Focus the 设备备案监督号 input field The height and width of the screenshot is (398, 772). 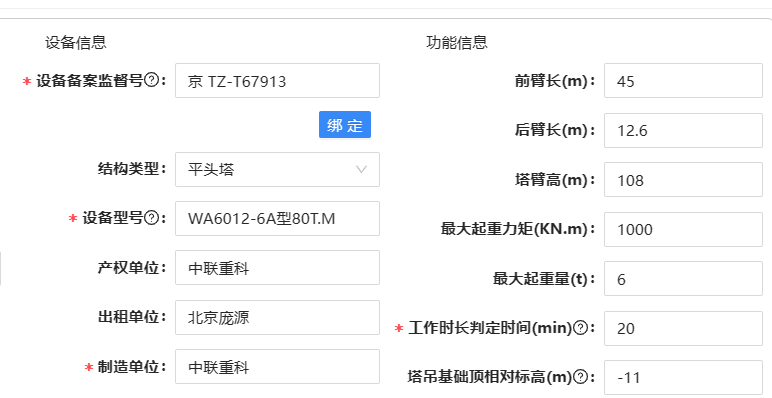277,80
